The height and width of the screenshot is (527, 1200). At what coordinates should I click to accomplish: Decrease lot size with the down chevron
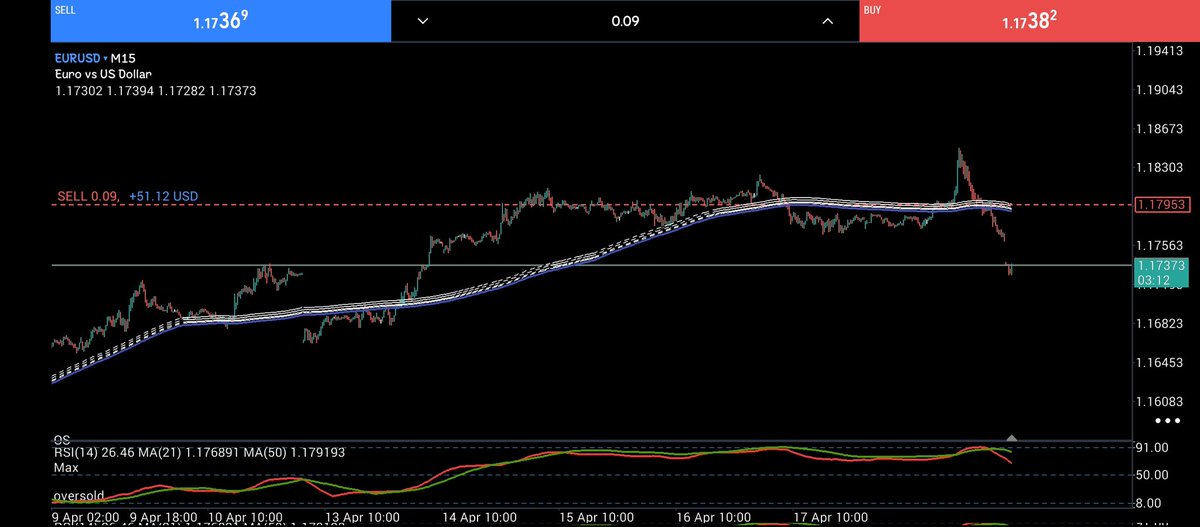tap(423, 21)
